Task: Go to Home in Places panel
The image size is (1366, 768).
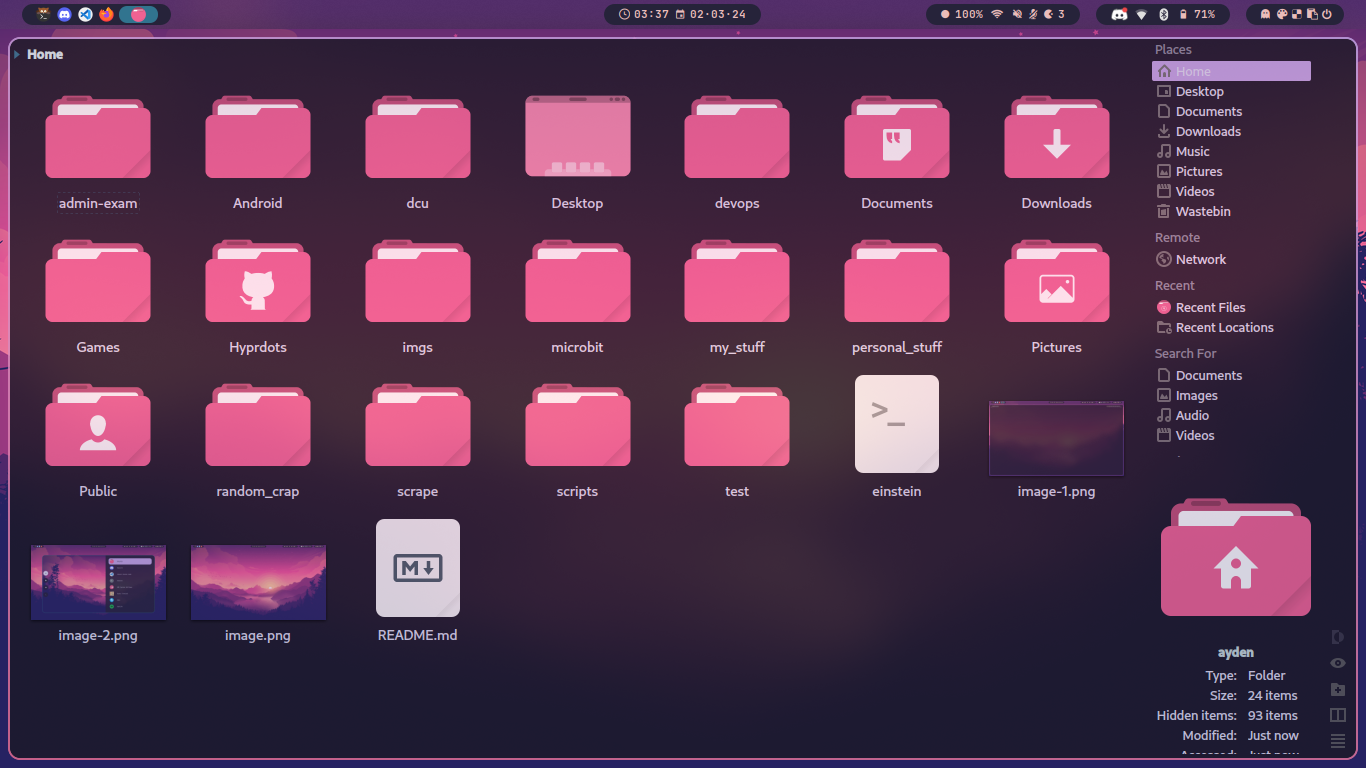Action: coord(1231,71)
